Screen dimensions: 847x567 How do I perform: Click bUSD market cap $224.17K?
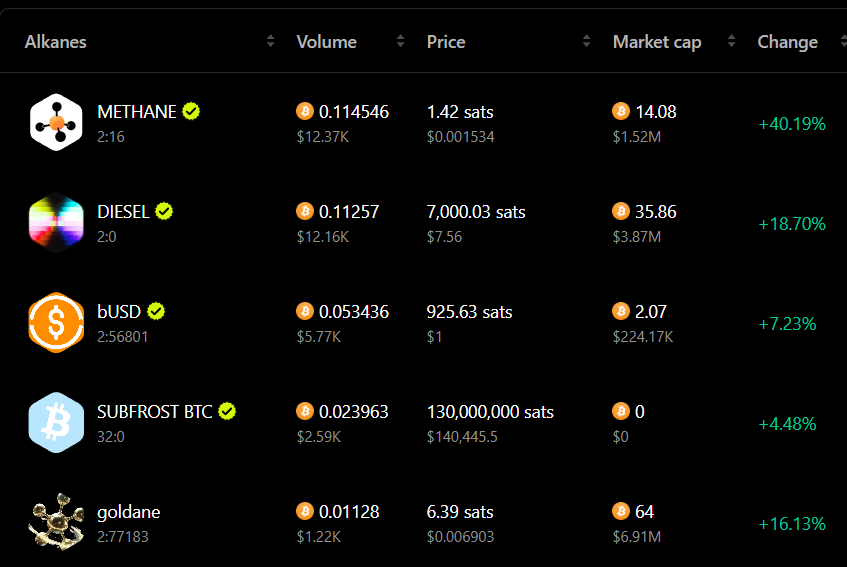coord(643,336)
